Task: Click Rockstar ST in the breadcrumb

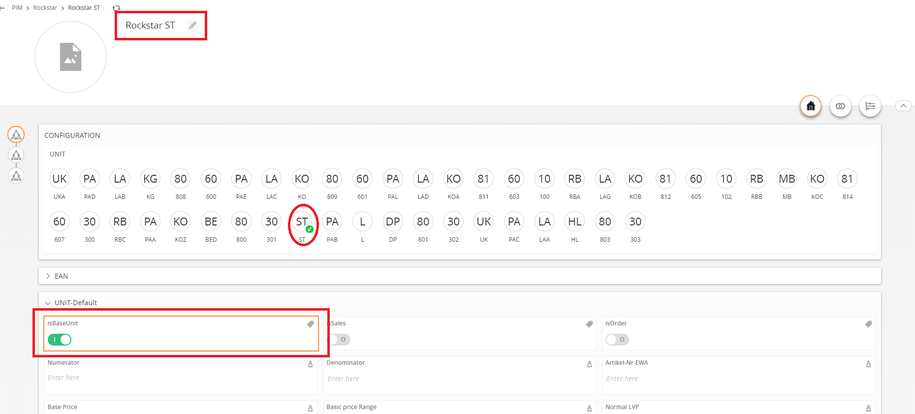Action: click(83, 8)
